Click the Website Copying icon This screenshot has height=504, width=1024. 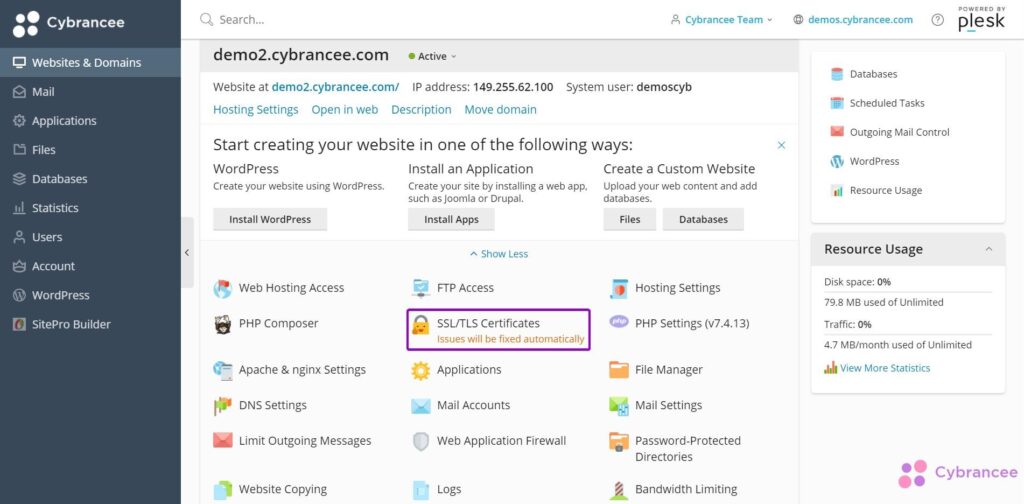click(223, 490)
